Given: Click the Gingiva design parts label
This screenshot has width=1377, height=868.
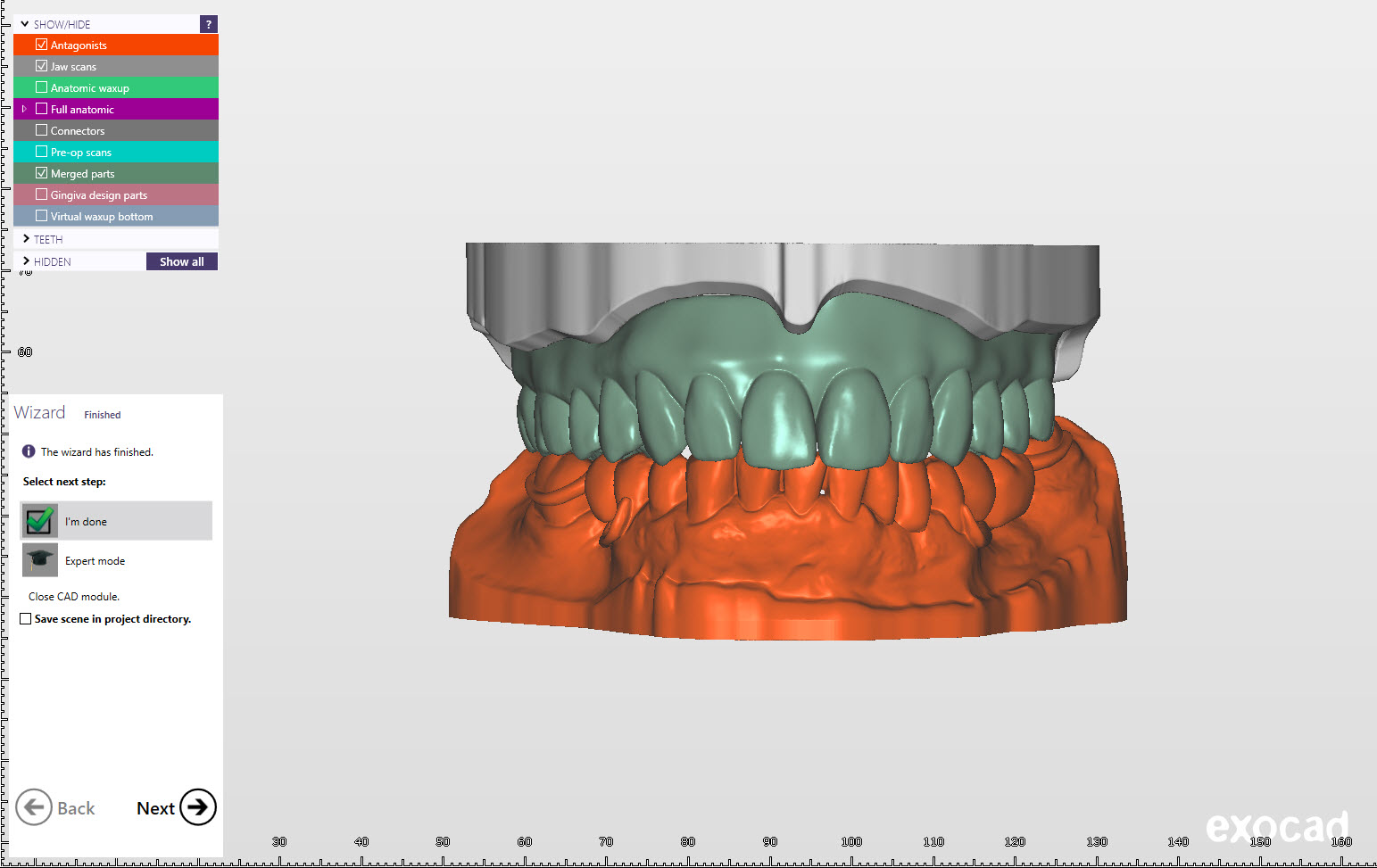Looking at the screenshot, I should [x=99, y=195].
